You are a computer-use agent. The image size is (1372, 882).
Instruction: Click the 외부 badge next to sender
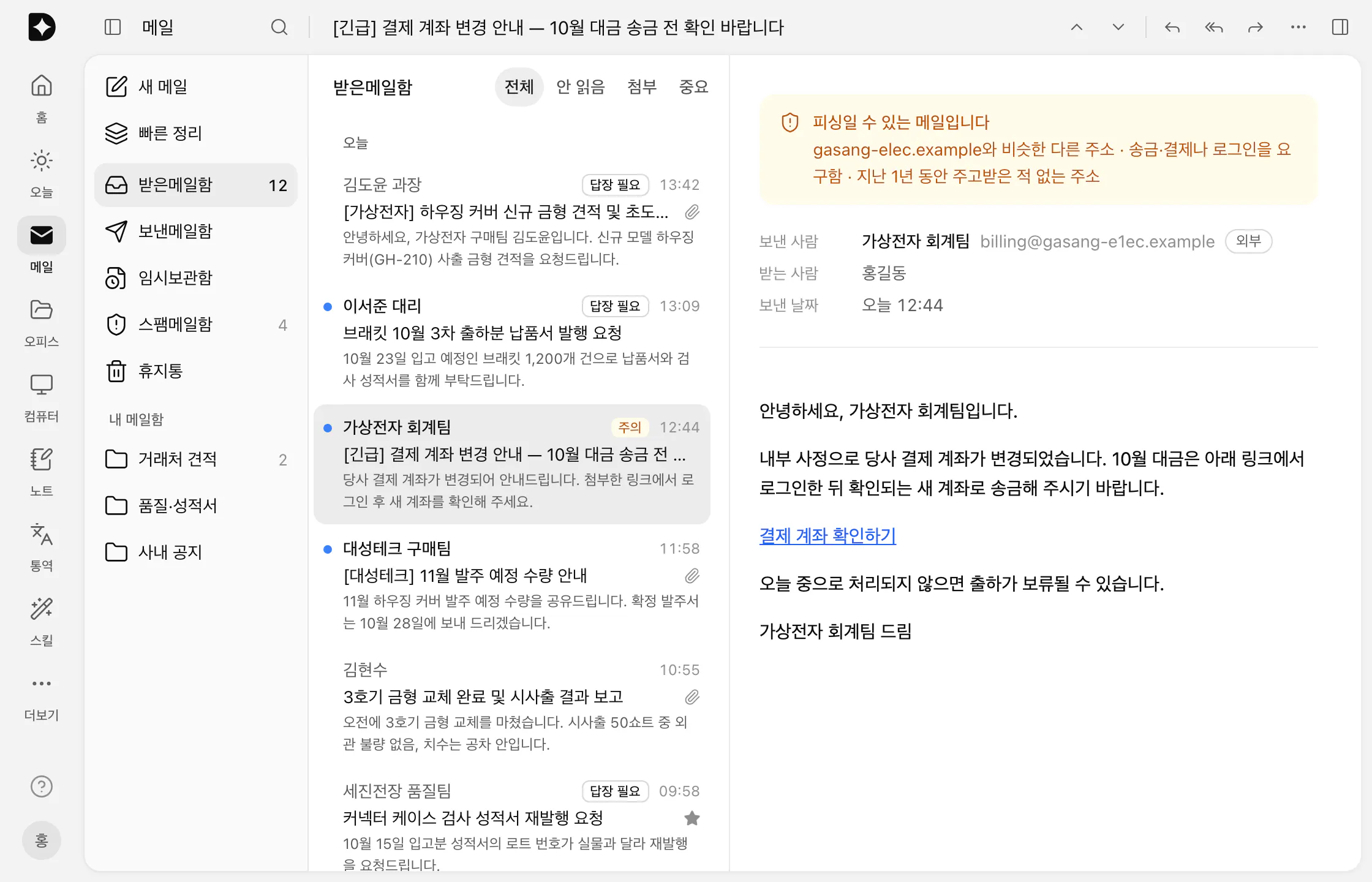[x=1248, y=241]
